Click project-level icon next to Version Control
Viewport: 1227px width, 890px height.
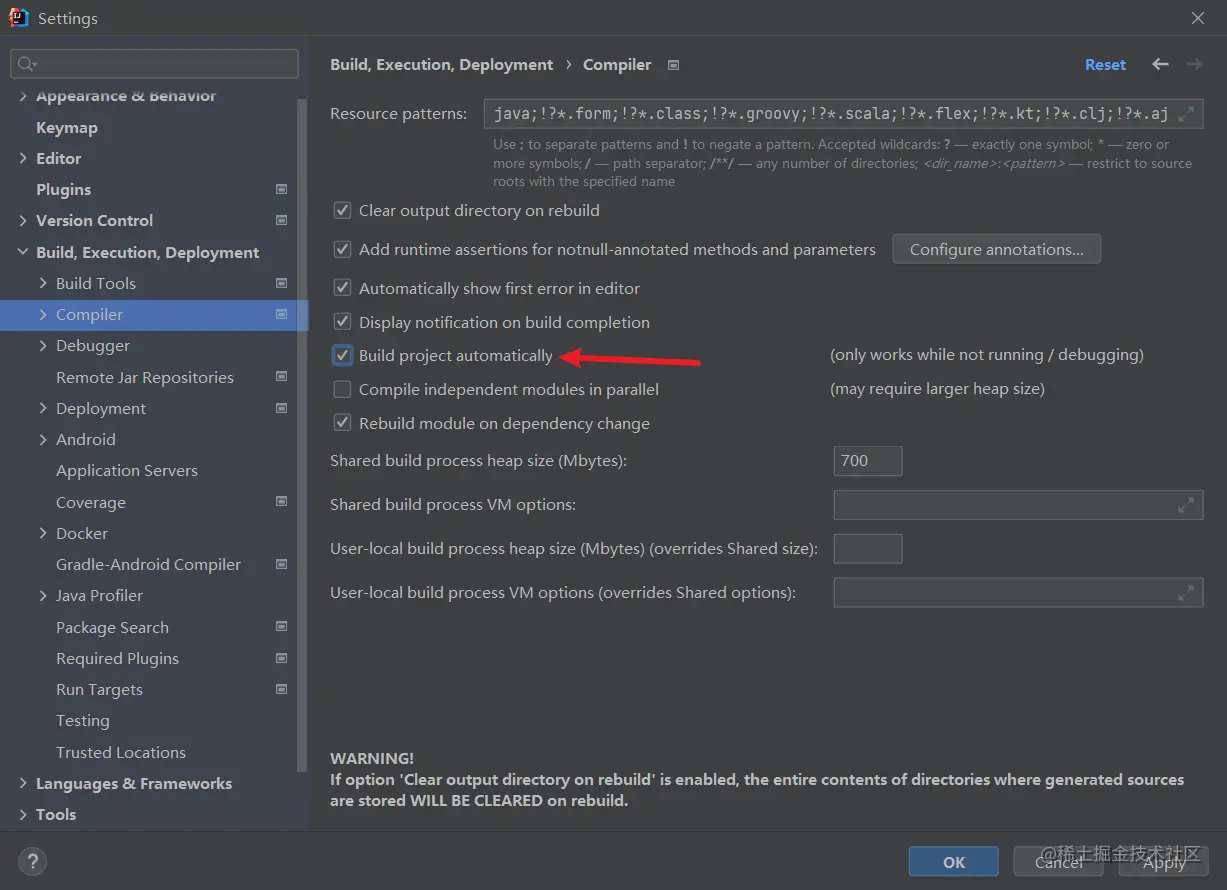click(281, 220)
